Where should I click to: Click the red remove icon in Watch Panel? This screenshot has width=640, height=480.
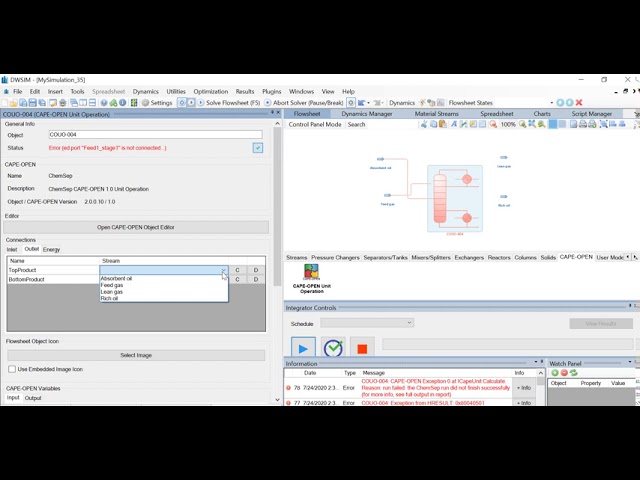(x=564, y=373)
